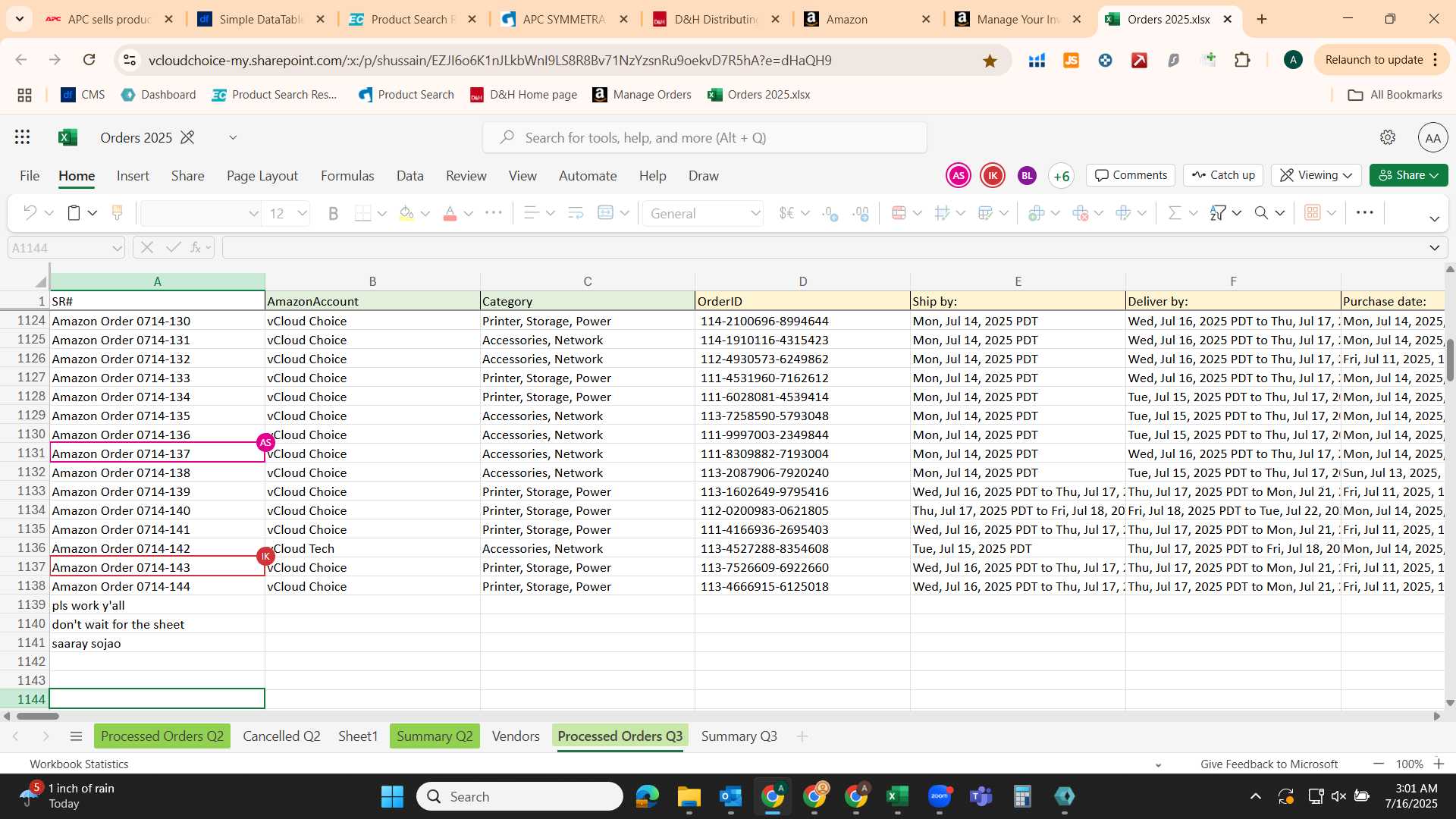The width and height of the screenshot is (1456, 819).
Task: Open the font name dropdown
Action: (253, 213)
